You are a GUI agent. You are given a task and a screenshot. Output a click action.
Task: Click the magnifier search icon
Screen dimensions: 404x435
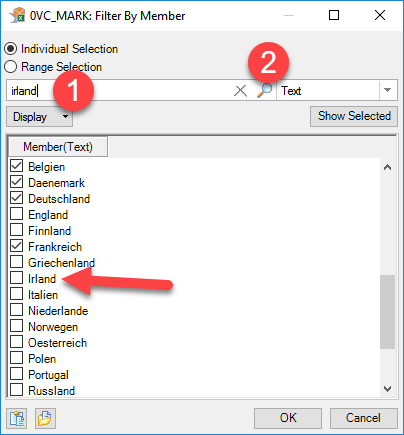[x=265, y=90]
